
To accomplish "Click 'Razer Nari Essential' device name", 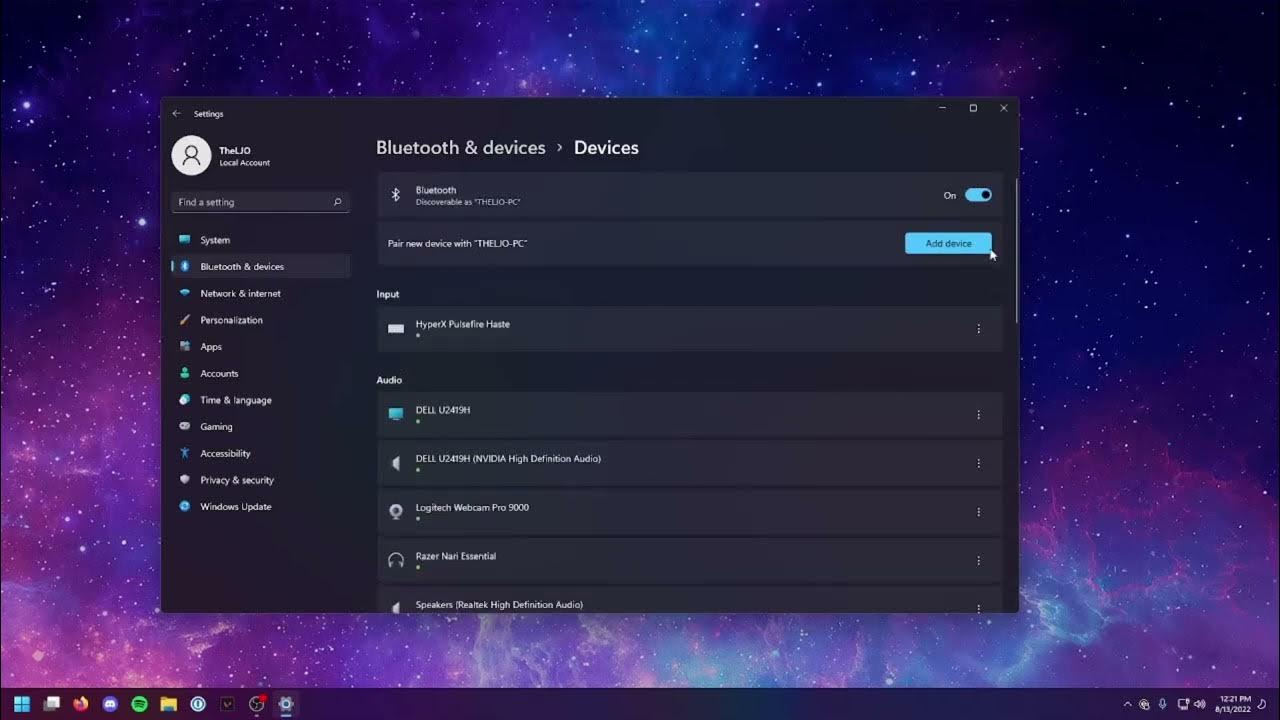I will [456, 556].
